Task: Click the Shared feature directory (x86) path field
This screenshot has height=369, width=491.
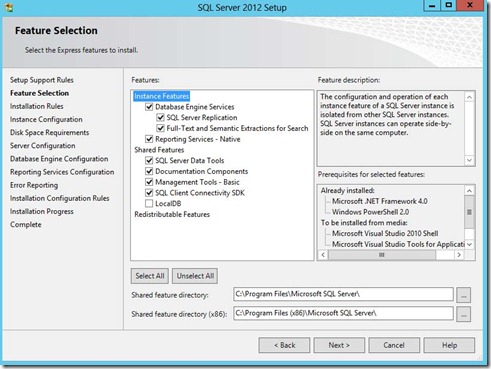Action: pos(343,313)
